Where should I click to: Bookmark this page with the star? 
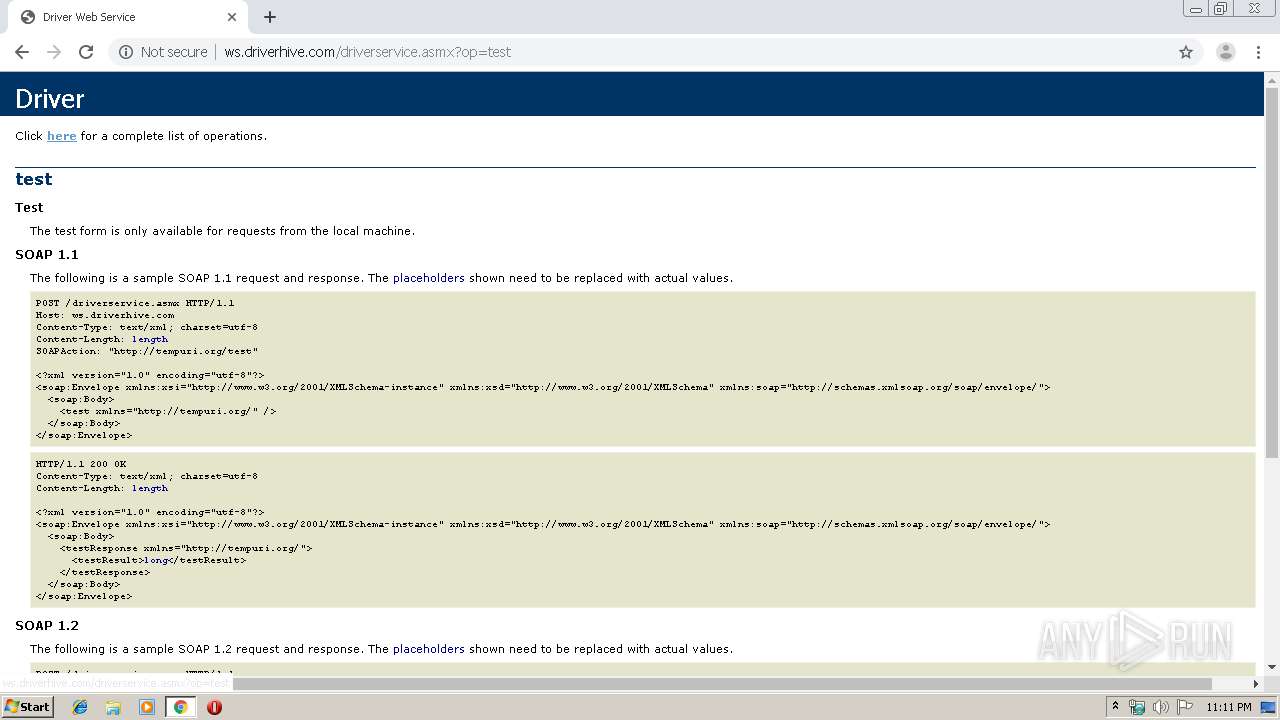click(x=1186, y=52)
